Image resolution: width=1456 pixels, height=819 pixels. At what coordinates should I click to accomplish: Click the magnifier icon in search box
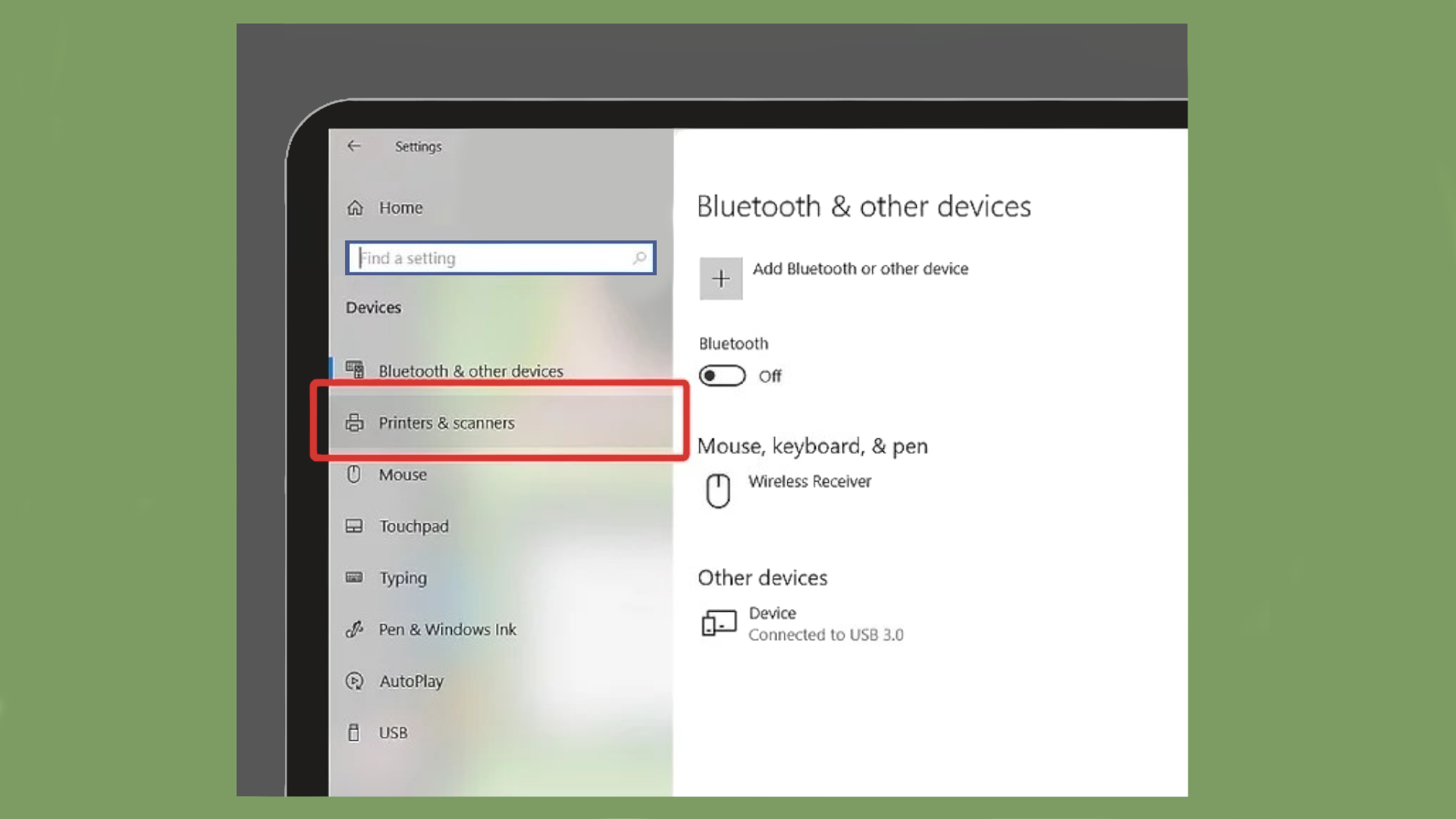[639, 258]
